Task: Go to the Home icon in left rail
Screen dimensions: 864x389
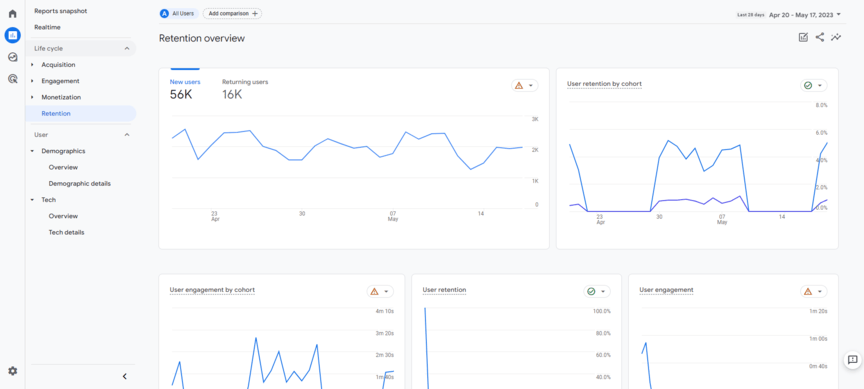Action: (12, 14)
